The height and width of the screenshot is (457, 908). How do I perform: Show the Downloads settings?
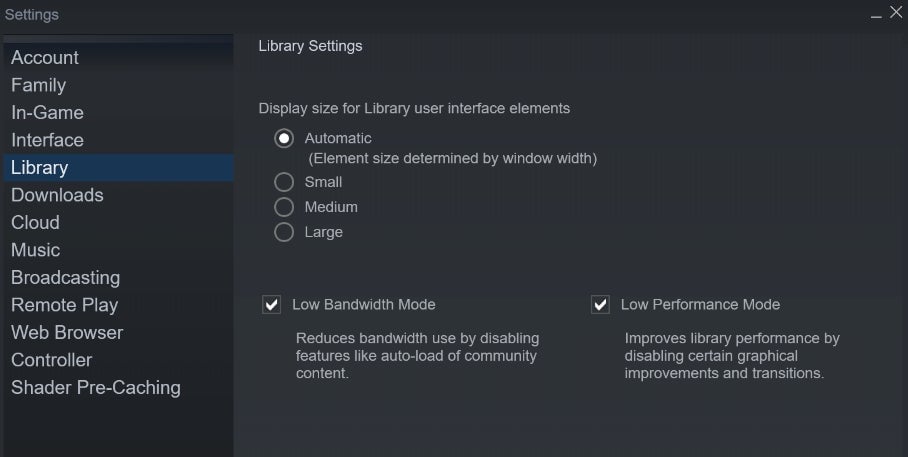click(x=57, y=195)
